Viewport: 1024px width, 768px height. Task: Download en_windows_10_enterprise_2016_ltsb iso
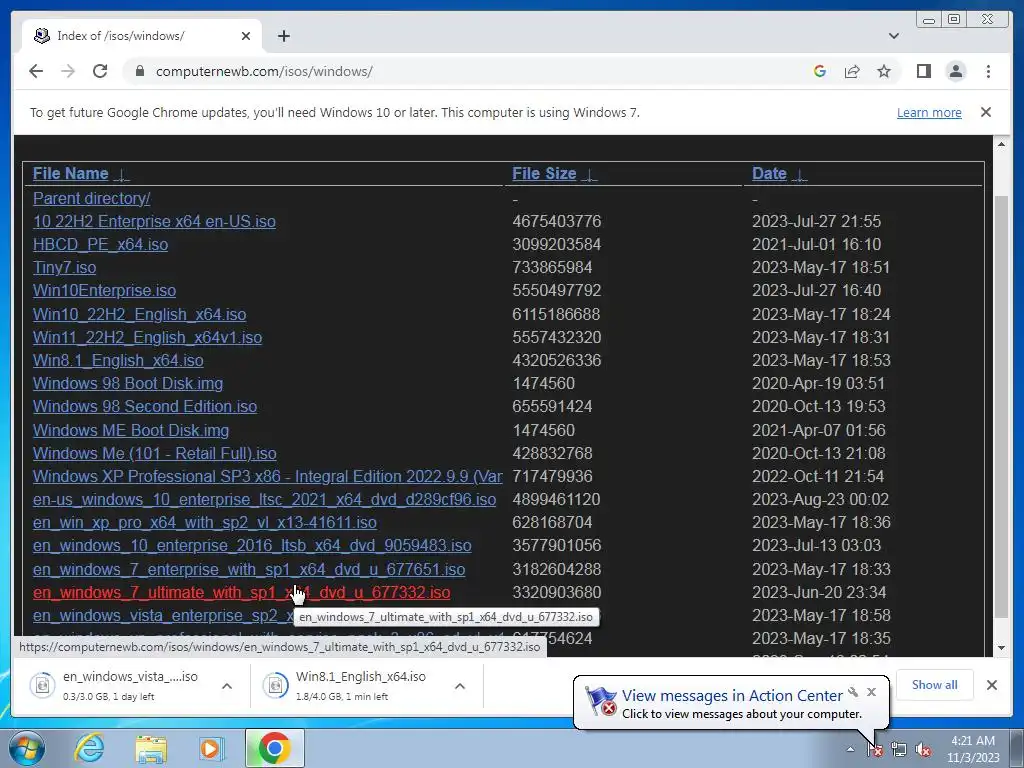[251, 545]
